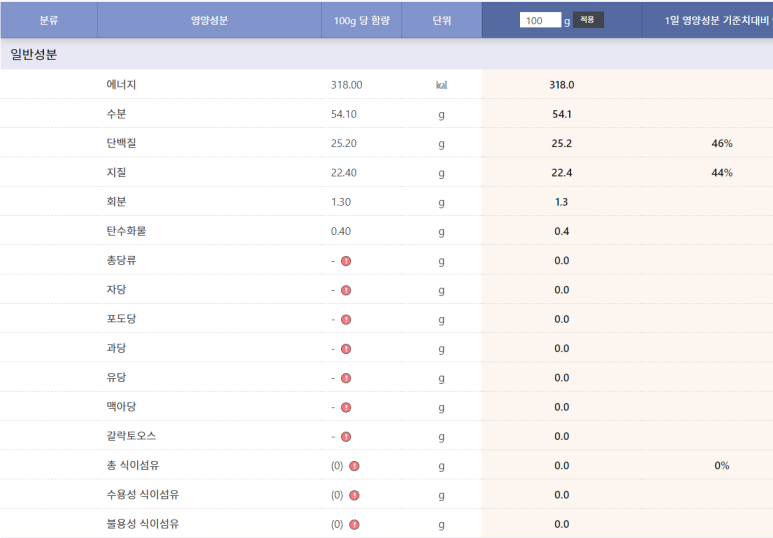
Task: Select the 영양성분 column header
Action: [210, 20]
